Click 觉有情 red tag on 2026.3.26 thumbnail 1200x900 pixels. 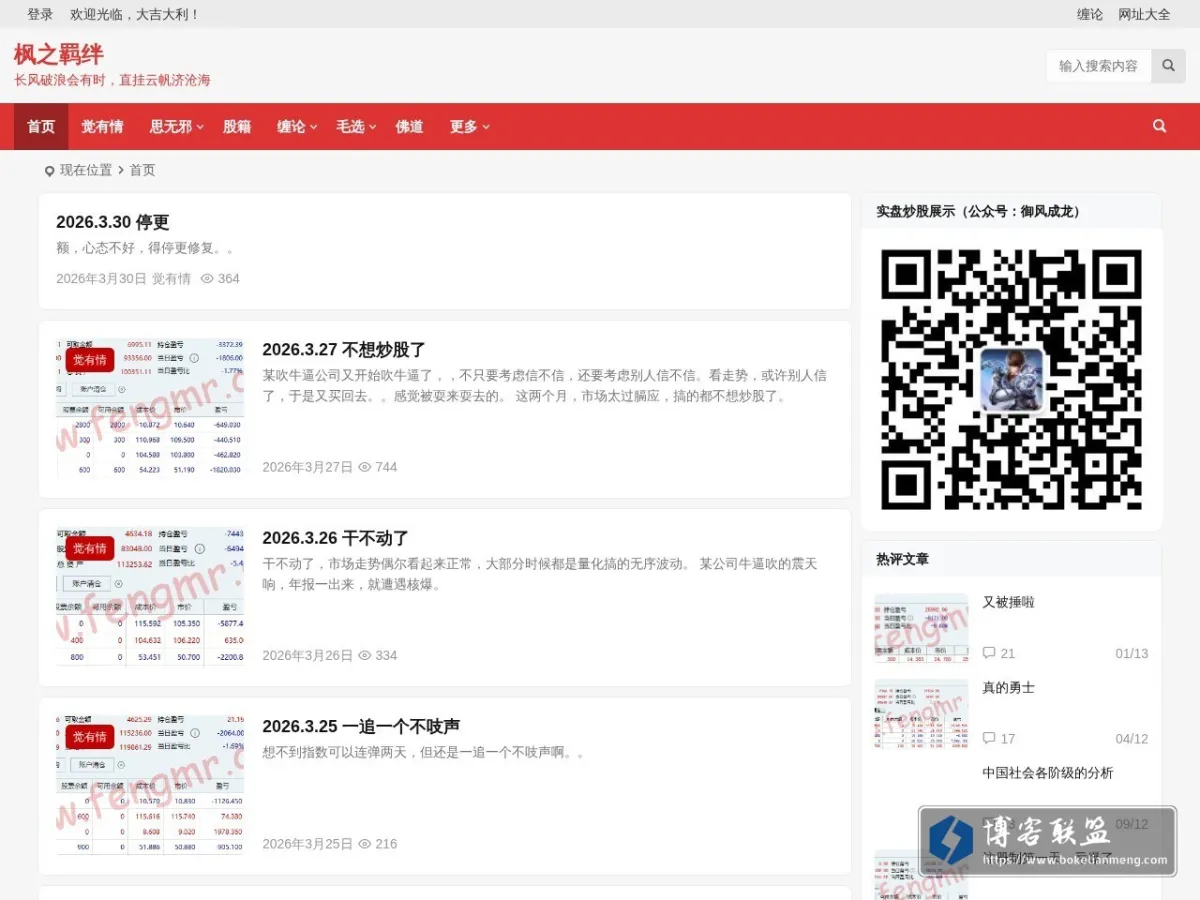pos(90,549)
